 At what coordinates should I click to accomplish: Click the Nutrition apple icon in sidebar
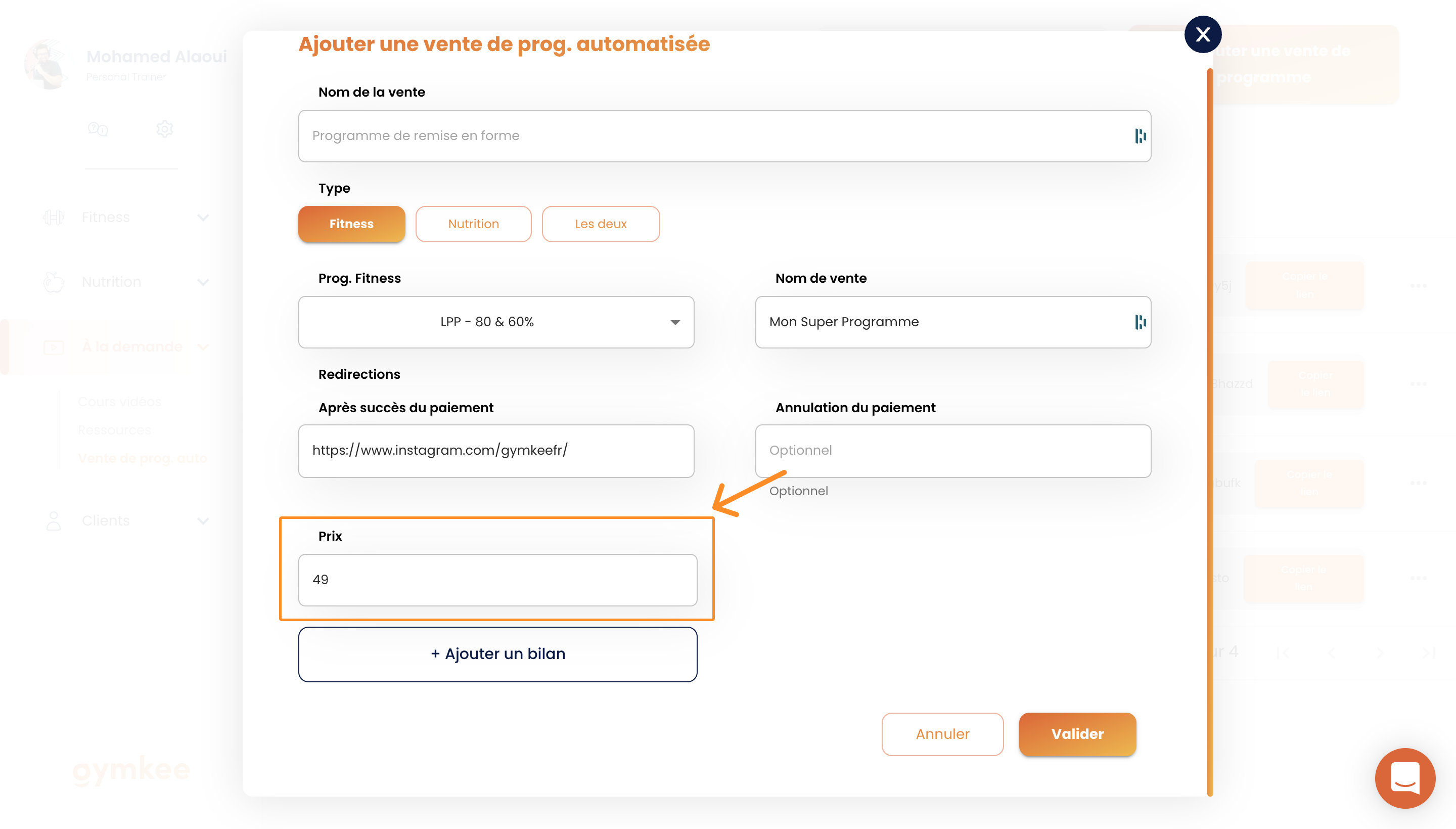(54, 282)
